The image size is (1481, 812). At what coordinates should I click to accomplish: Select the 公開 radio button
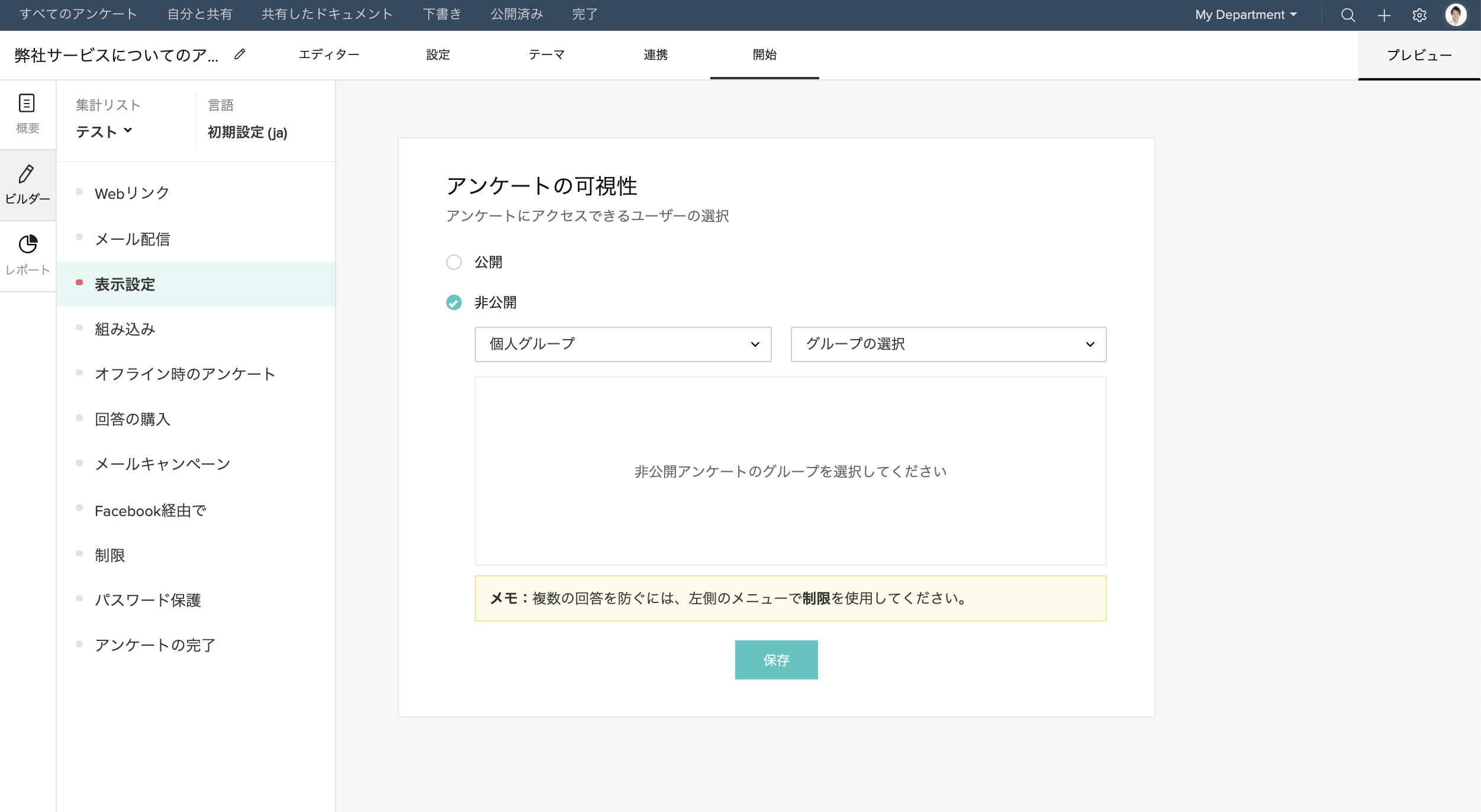(x=454, y=262)
